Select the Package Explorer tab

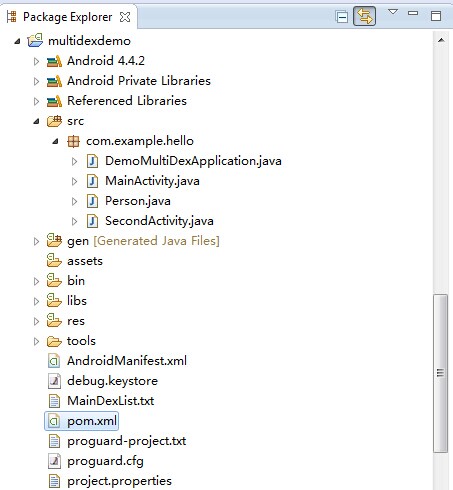point(68,17)
